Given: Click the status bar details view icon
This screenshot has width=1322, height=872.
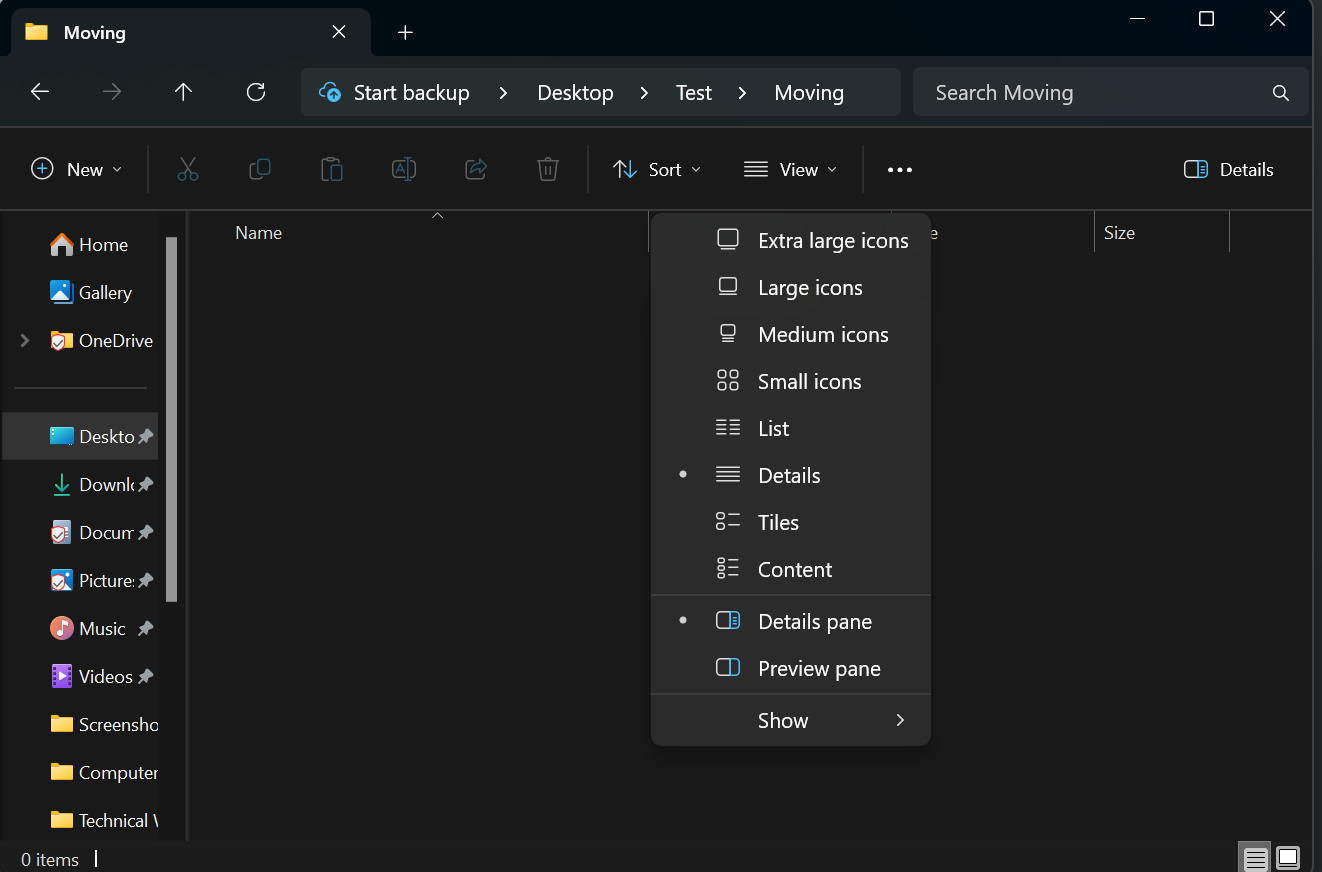Looking at the screenshot, I should tap(1256, 858).
